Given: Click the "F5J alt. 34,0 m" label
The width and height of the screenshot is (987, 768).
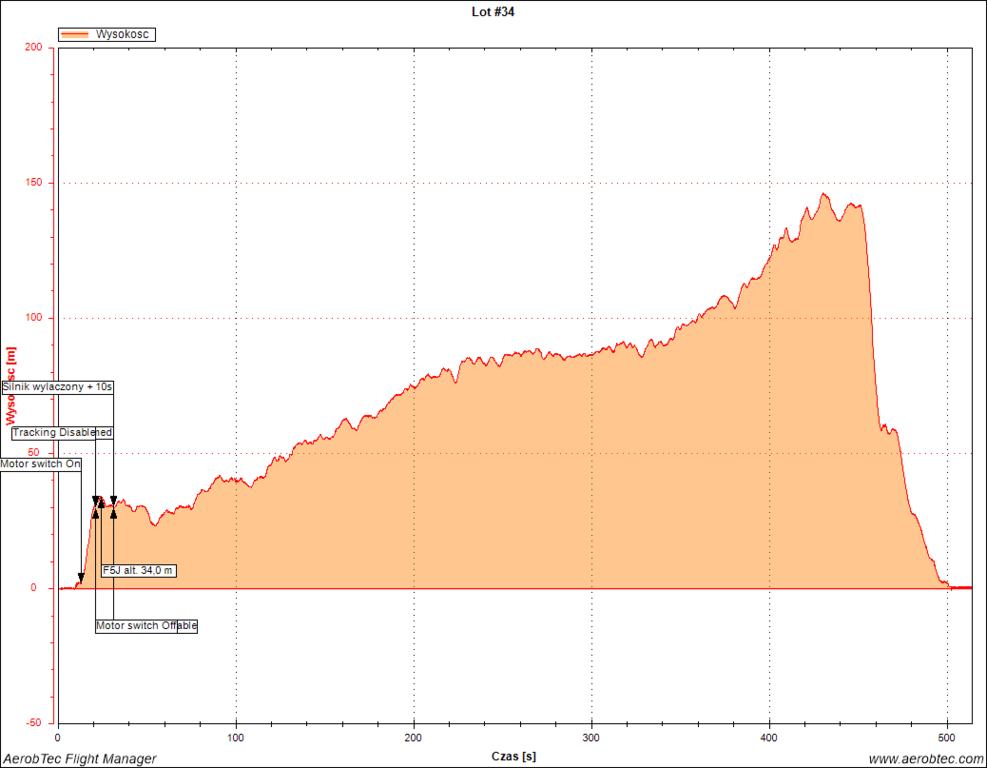Looking at the screenshot, I should point(139,570).
